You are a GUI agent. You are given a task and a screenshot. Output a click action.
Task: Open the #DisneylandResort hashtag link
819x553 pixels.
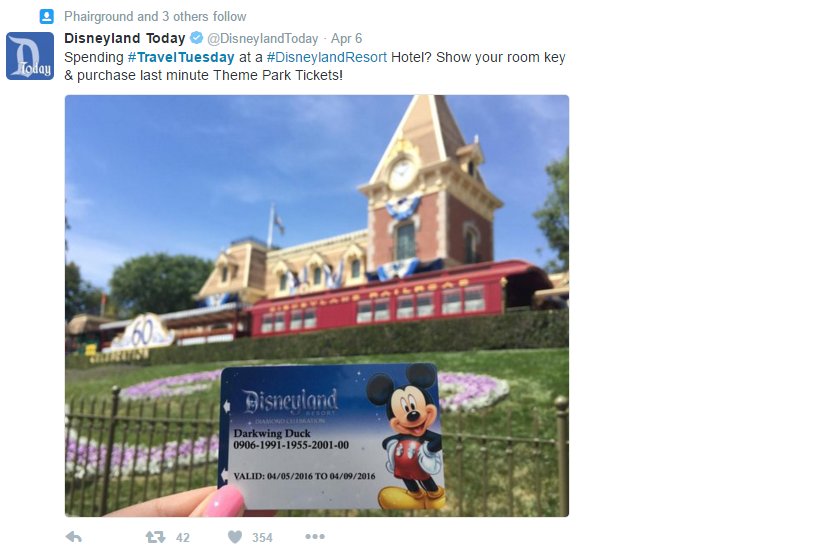[327, 57]
